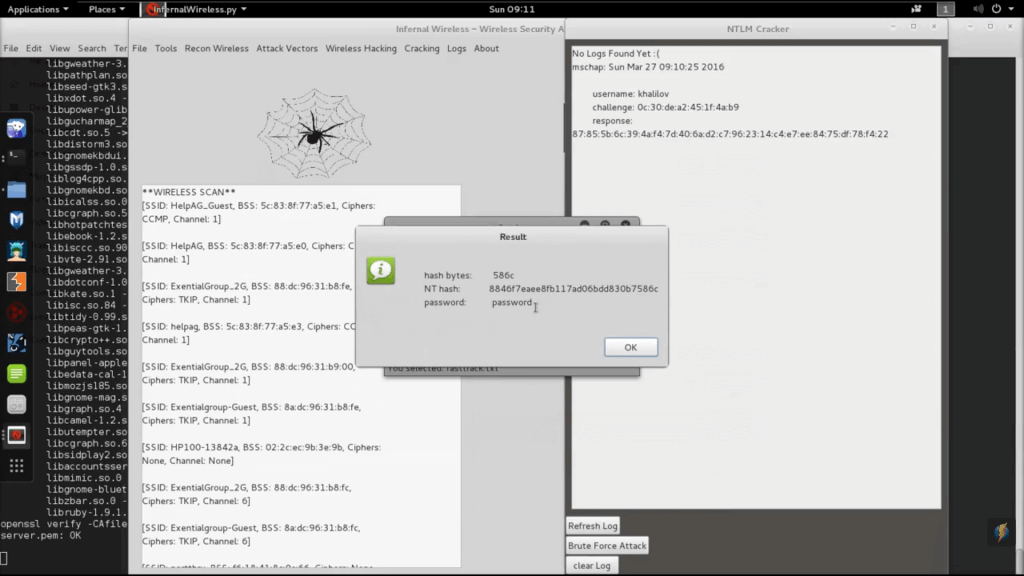Launch Burp Suite from the dock
The width and height of the screenshot is (1024, 576).
17,282
